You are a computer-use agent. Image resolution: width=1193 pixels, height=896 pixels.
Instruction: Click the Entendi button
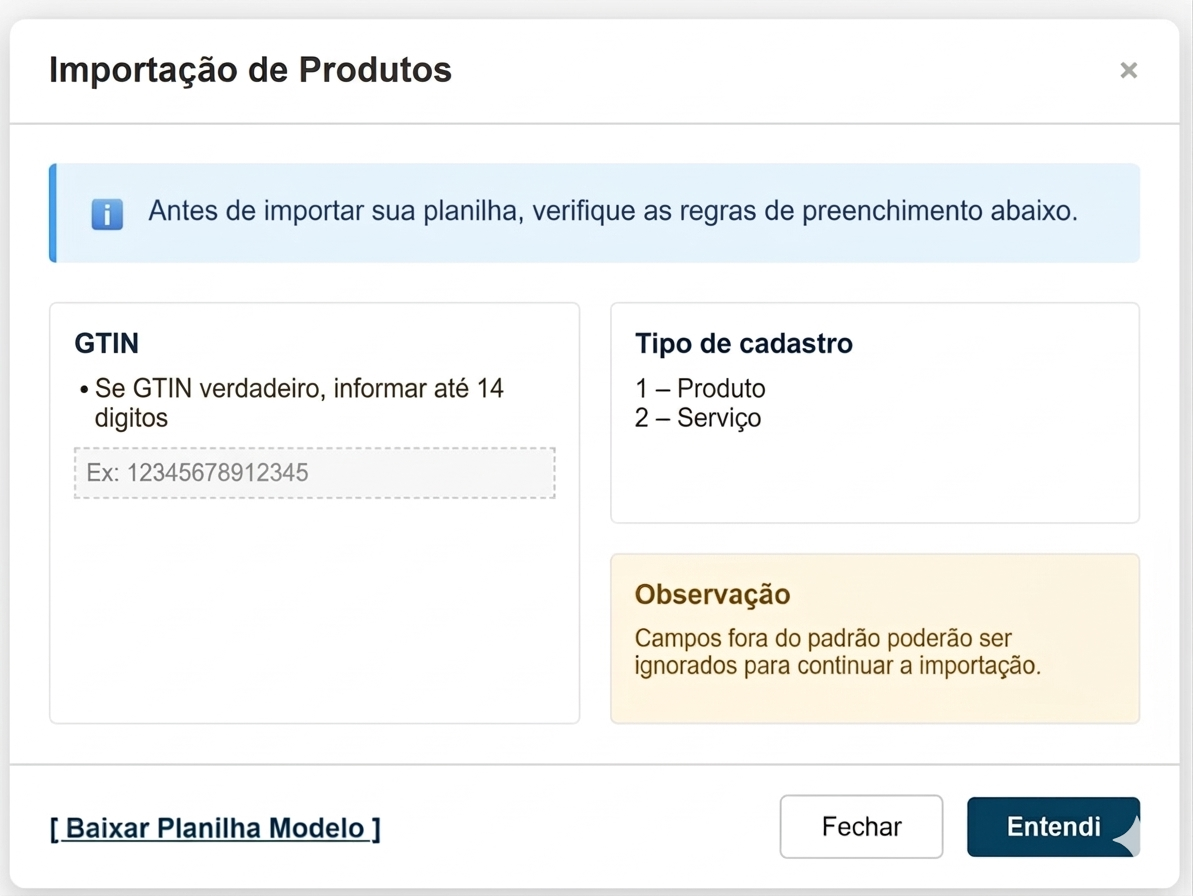[1052, 827]
